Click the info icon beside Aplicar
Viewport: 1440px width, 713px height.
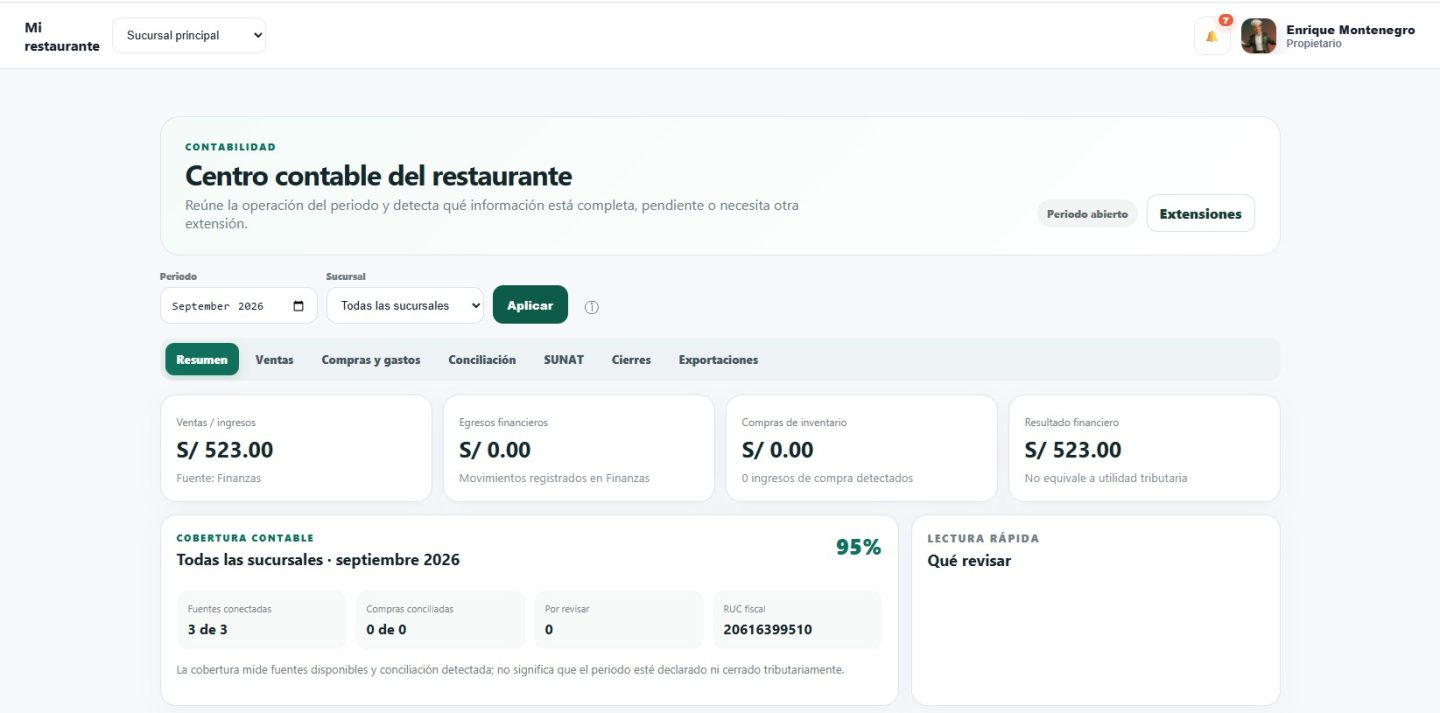tap(591, 307)
